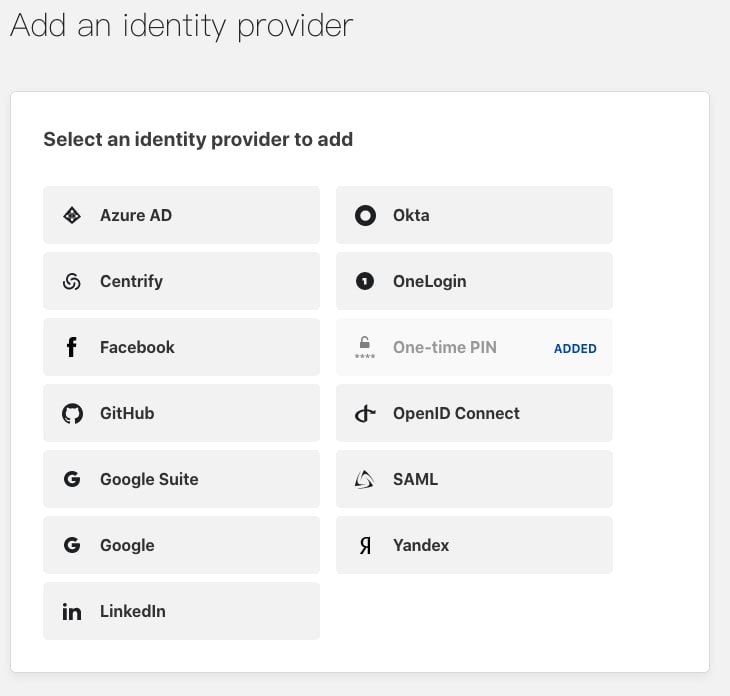Click the Facebook f logo icon

tap(72, 347)
